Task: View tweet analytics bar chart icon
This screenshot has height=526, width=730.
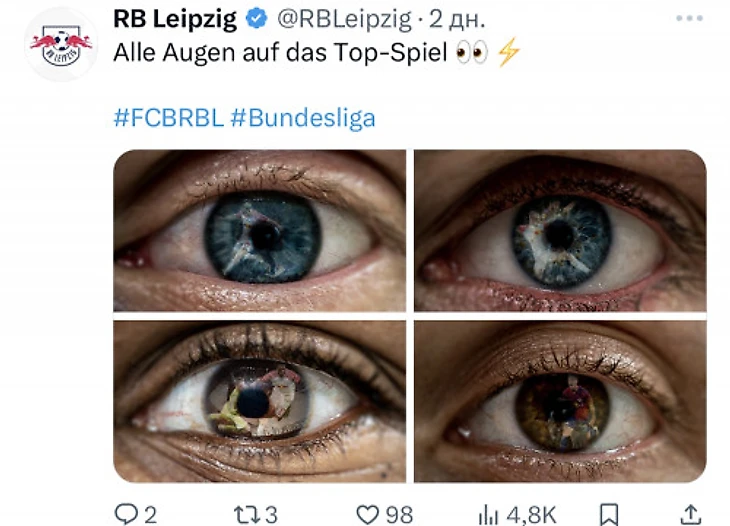Action: click(489, 515)
